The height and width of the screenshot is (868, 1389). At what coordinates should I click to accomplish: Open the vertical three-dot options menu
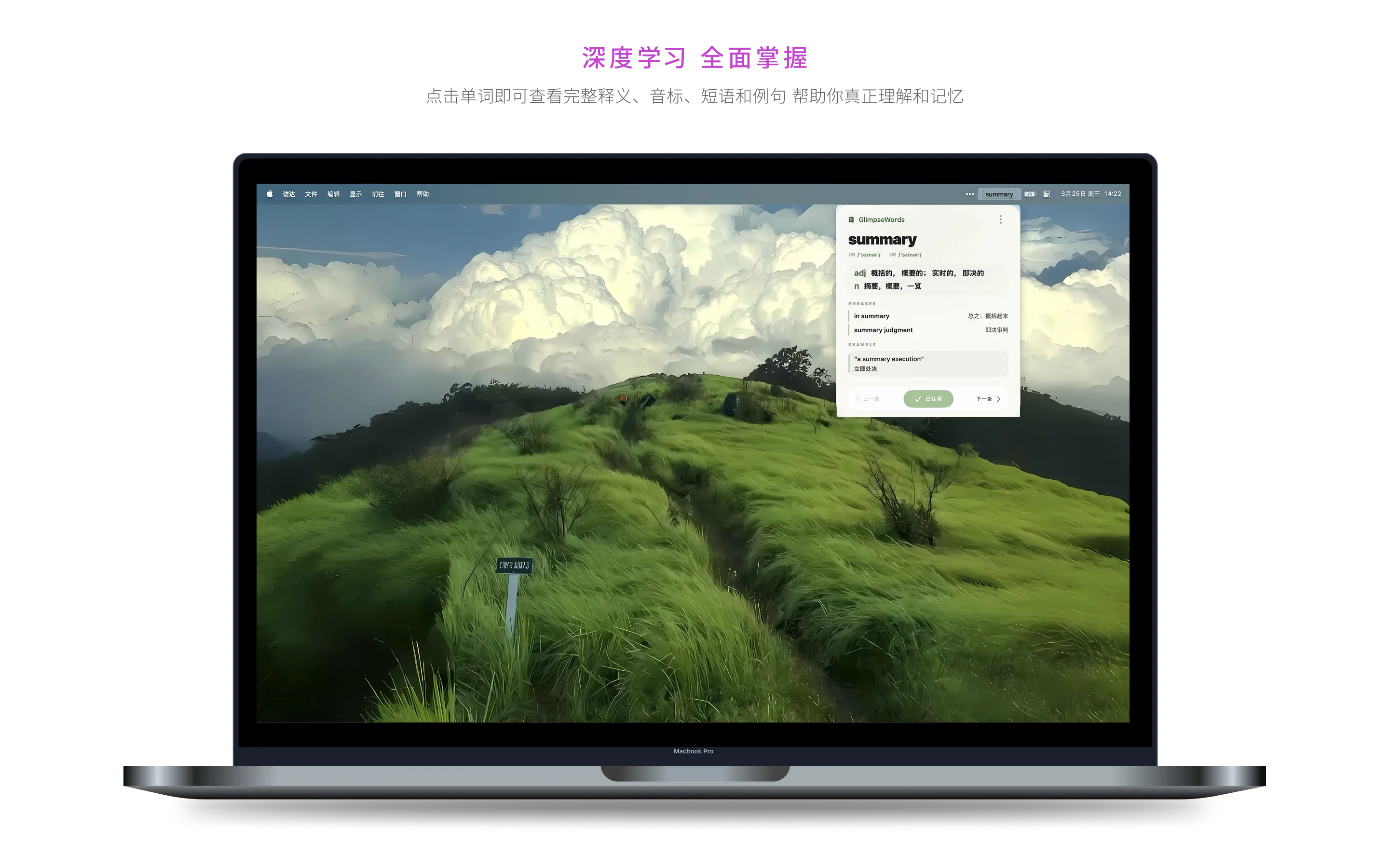tap(1000, 220)
